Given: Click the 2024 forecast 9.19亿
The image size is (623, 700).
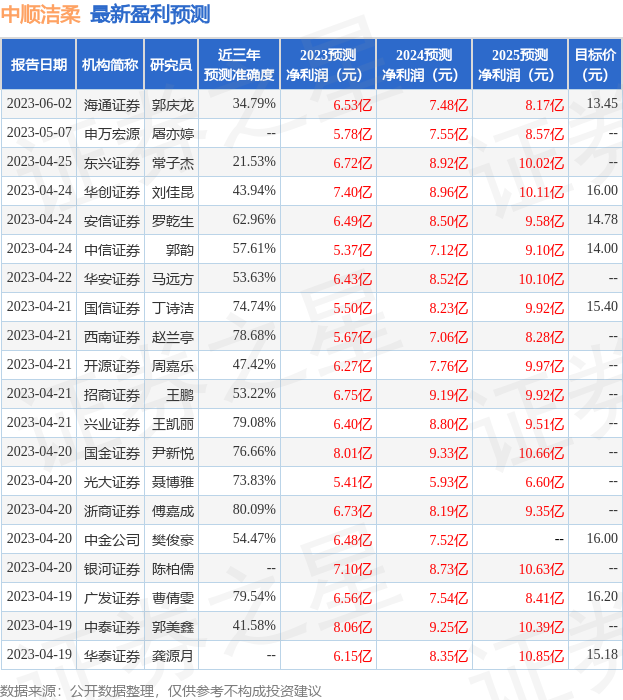Looking at the screenshot, I should (449, 396).
